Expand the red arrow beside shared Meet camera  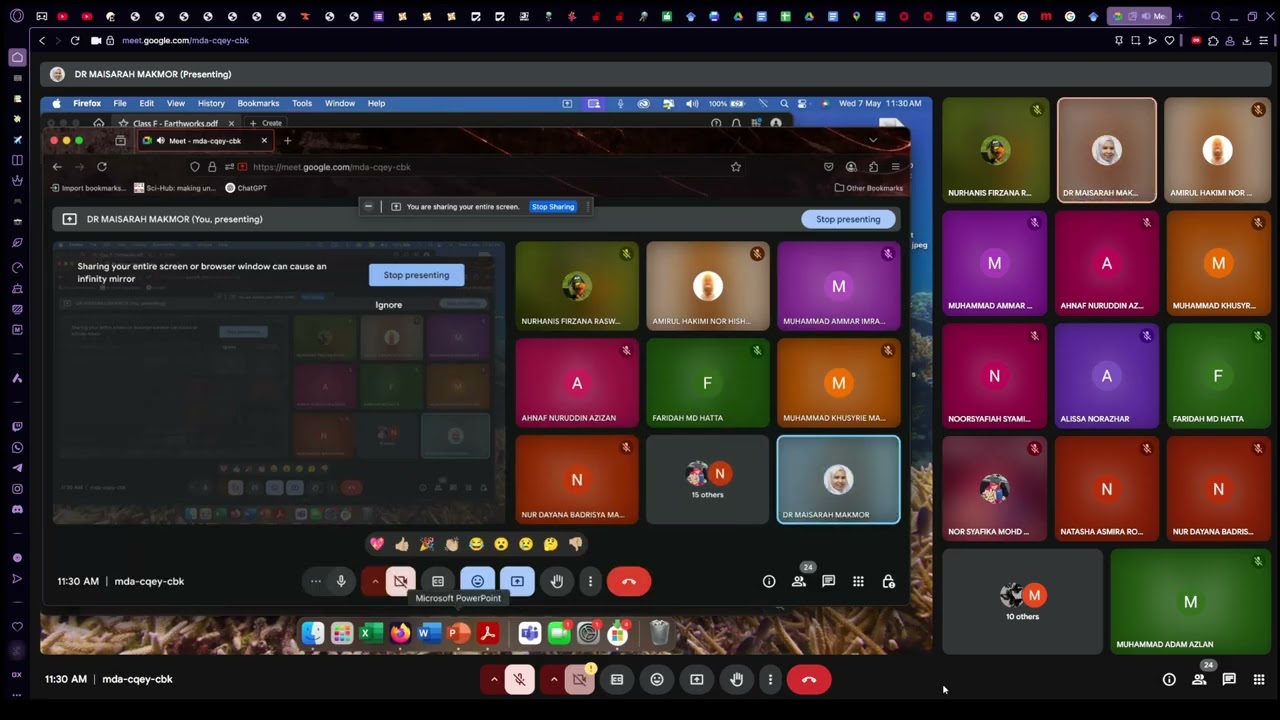(x=375, y=581)
